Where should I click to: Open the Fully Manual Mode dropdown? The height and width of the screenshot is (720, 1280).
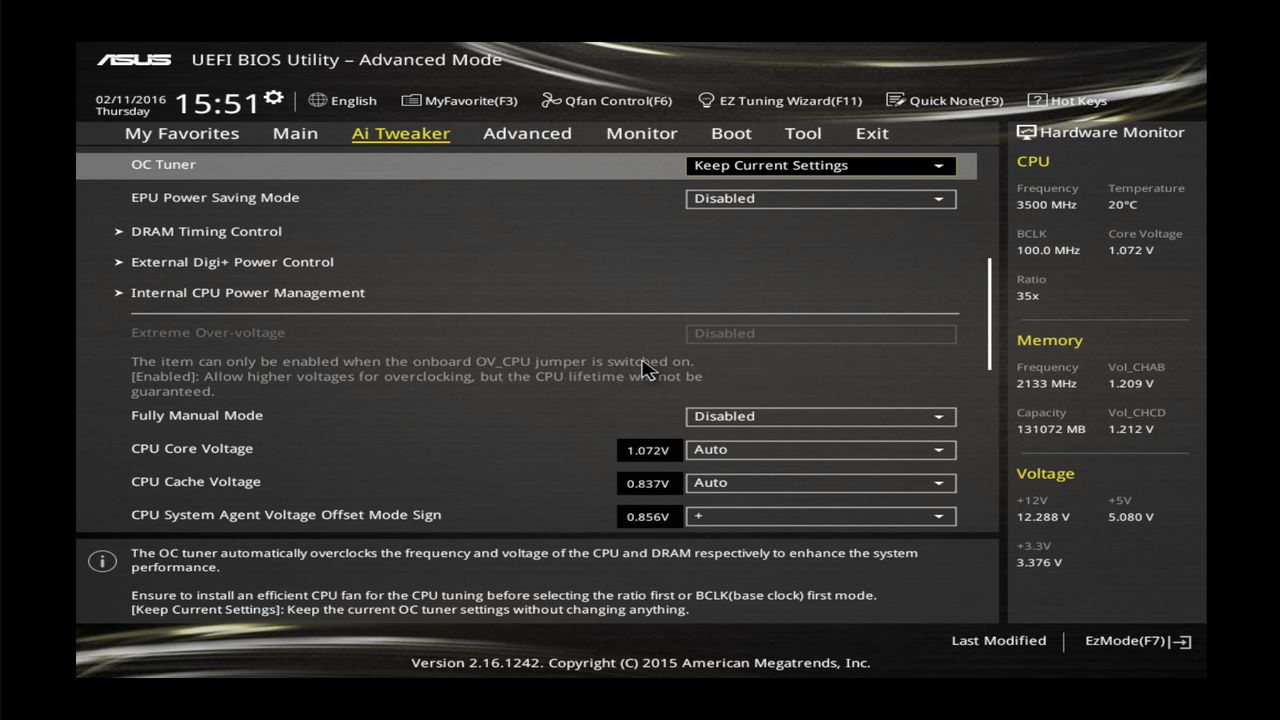coord(821,417)
